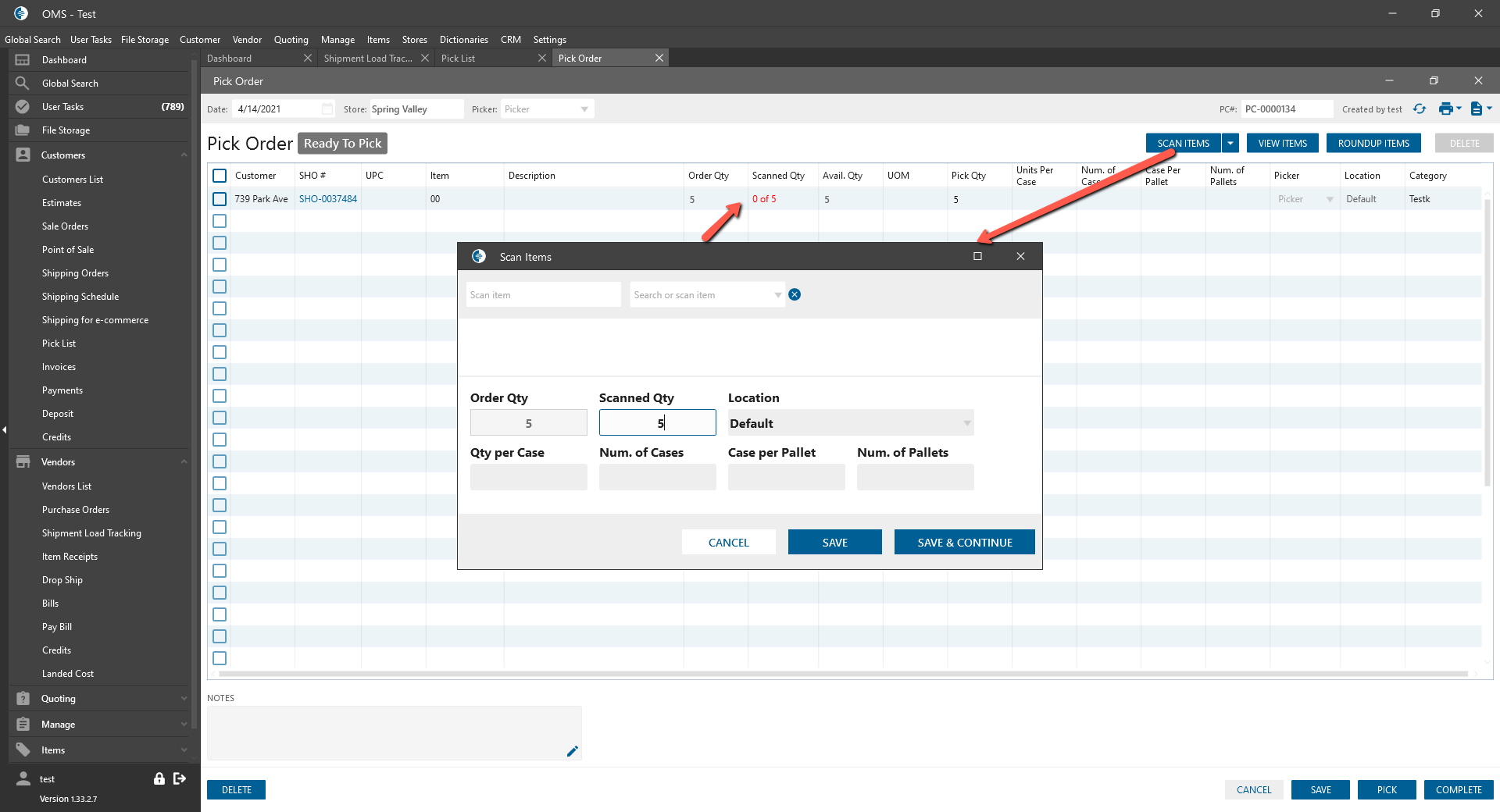This screenshot has height=812, width=1500.
Task: Click the Vendors section icon
Action: [23, 462]
